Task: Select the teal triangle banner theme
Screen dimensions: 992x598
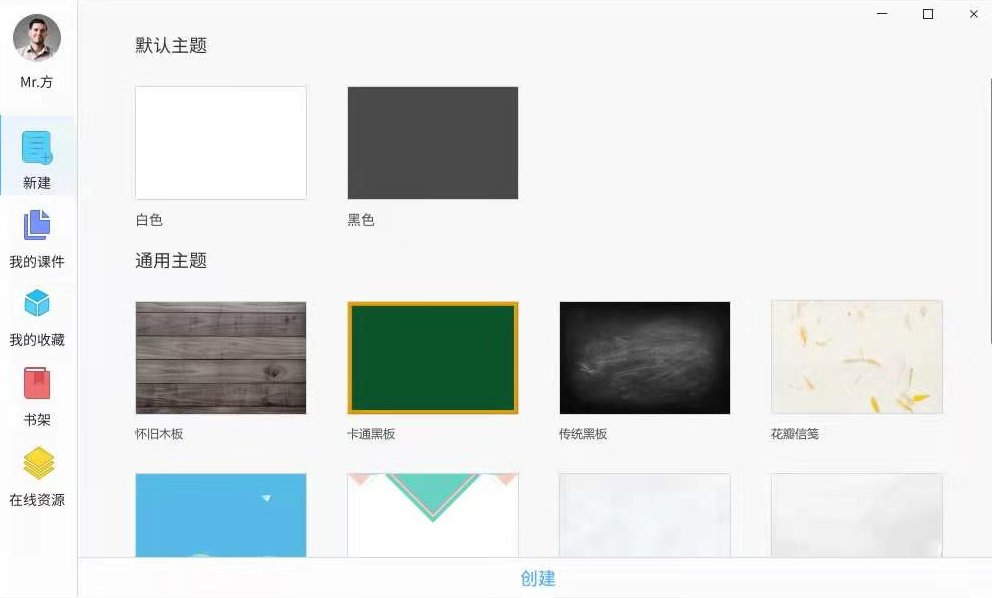Action: (x=433, y=515)
